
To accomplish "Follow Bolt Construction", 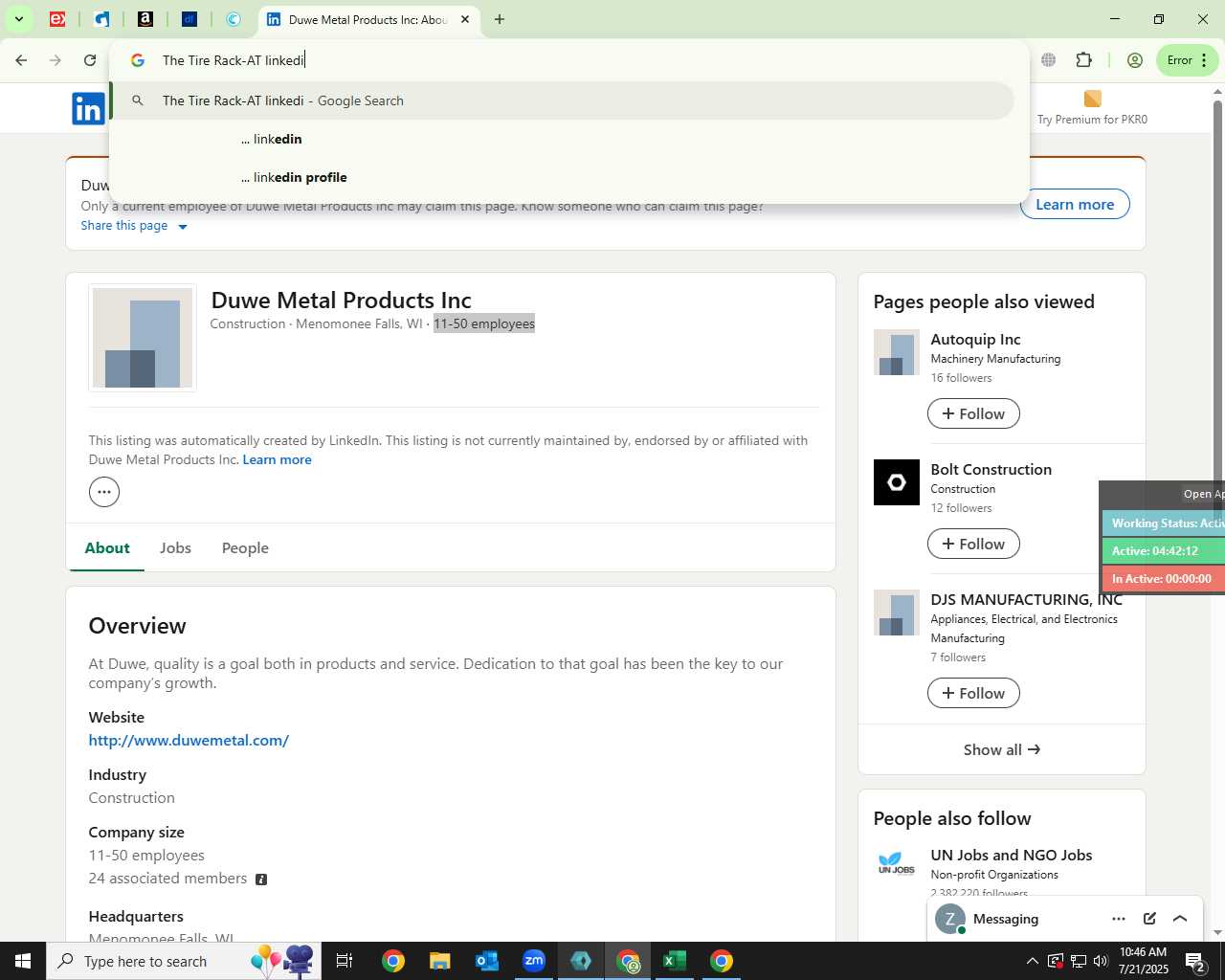I will (x=973, y=544).
